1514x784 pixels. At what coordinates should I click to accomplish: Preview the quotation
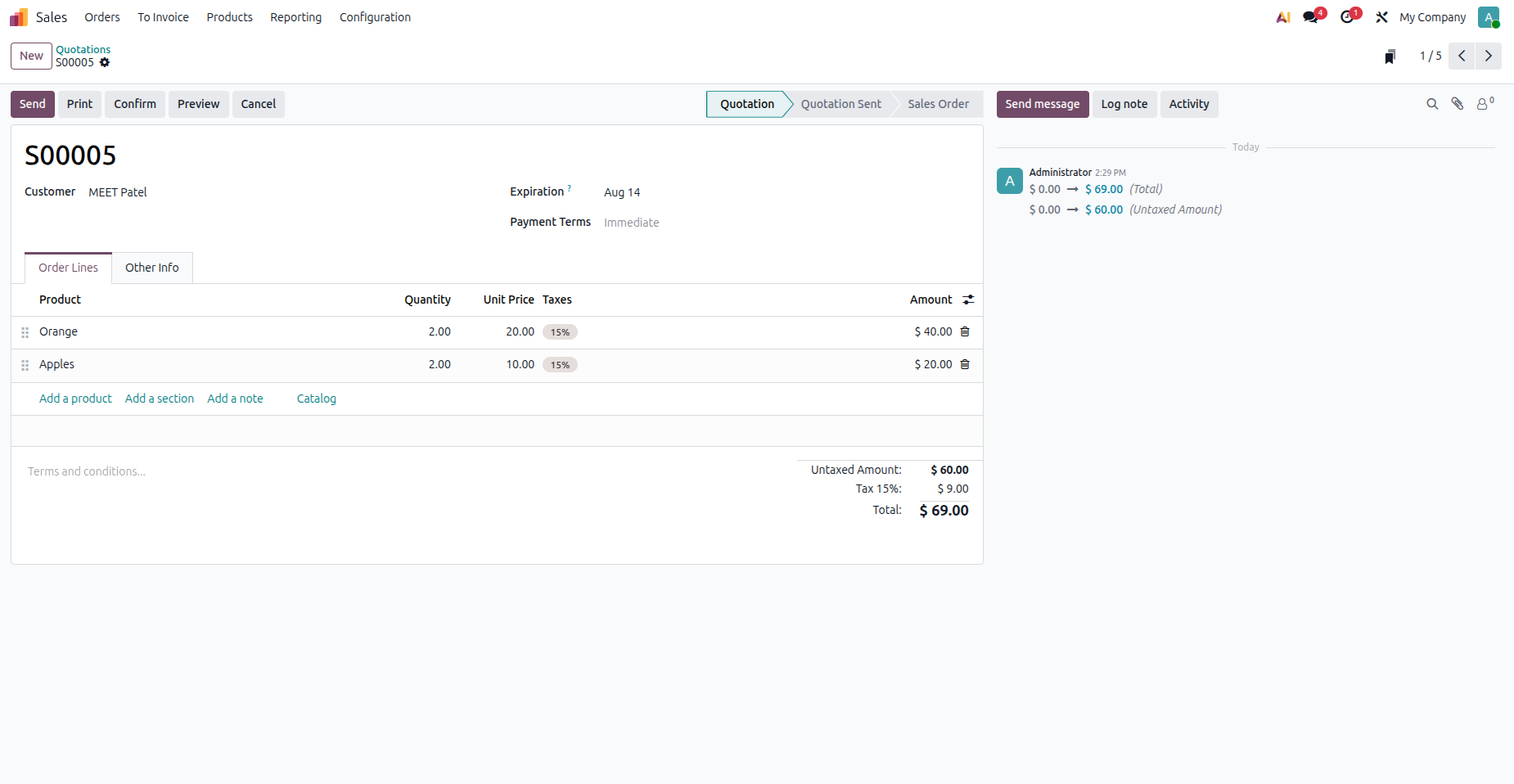[x=198, y=104]
